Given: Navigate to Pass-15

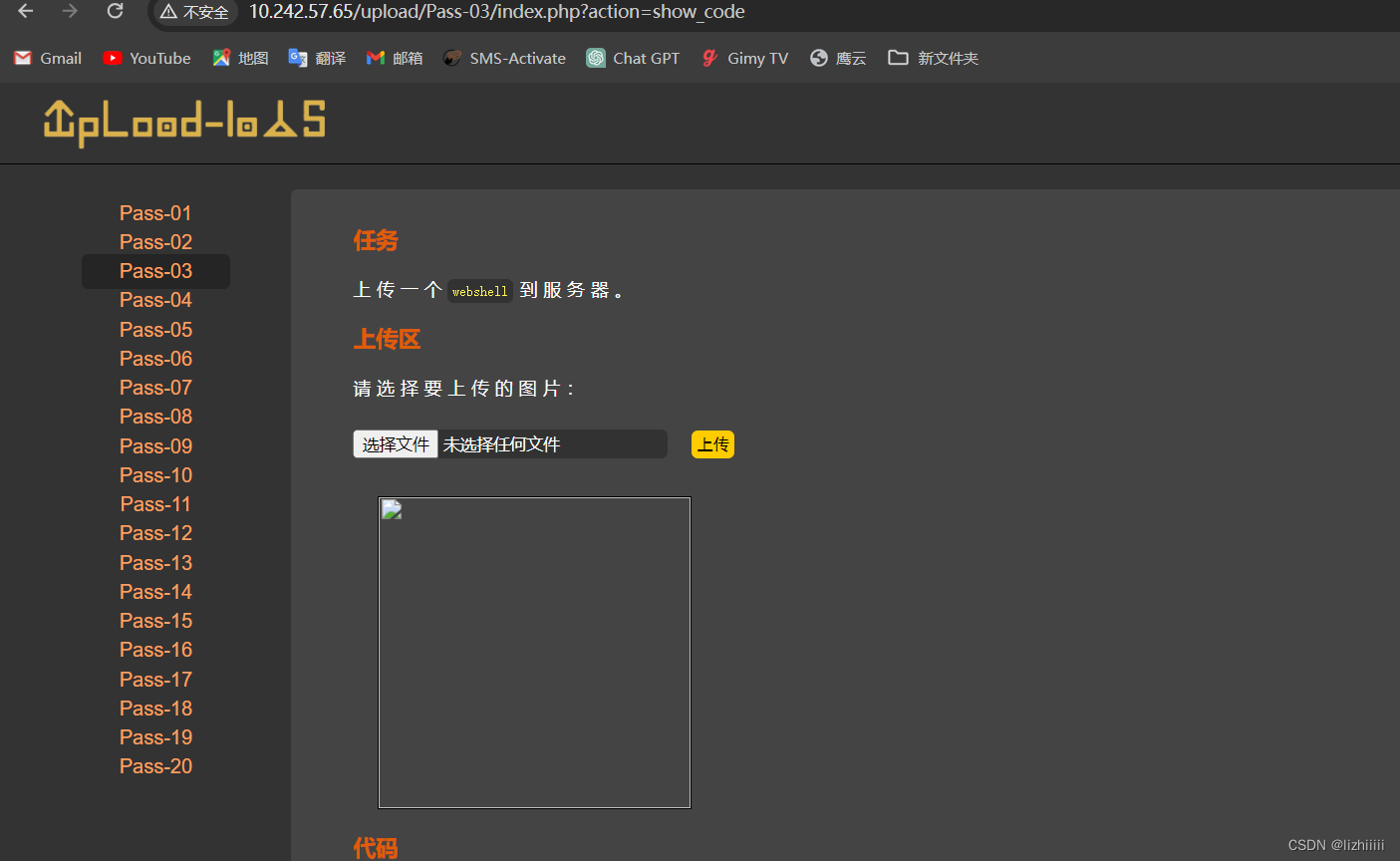Looking at the screenshot, I should tap(155, 621).
